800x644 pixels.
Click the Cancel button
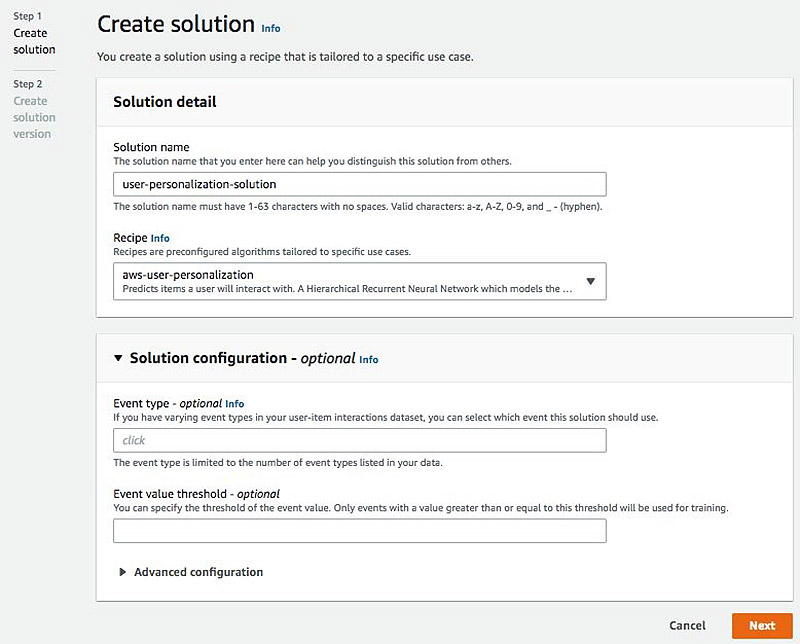click(x=687, y=626)
